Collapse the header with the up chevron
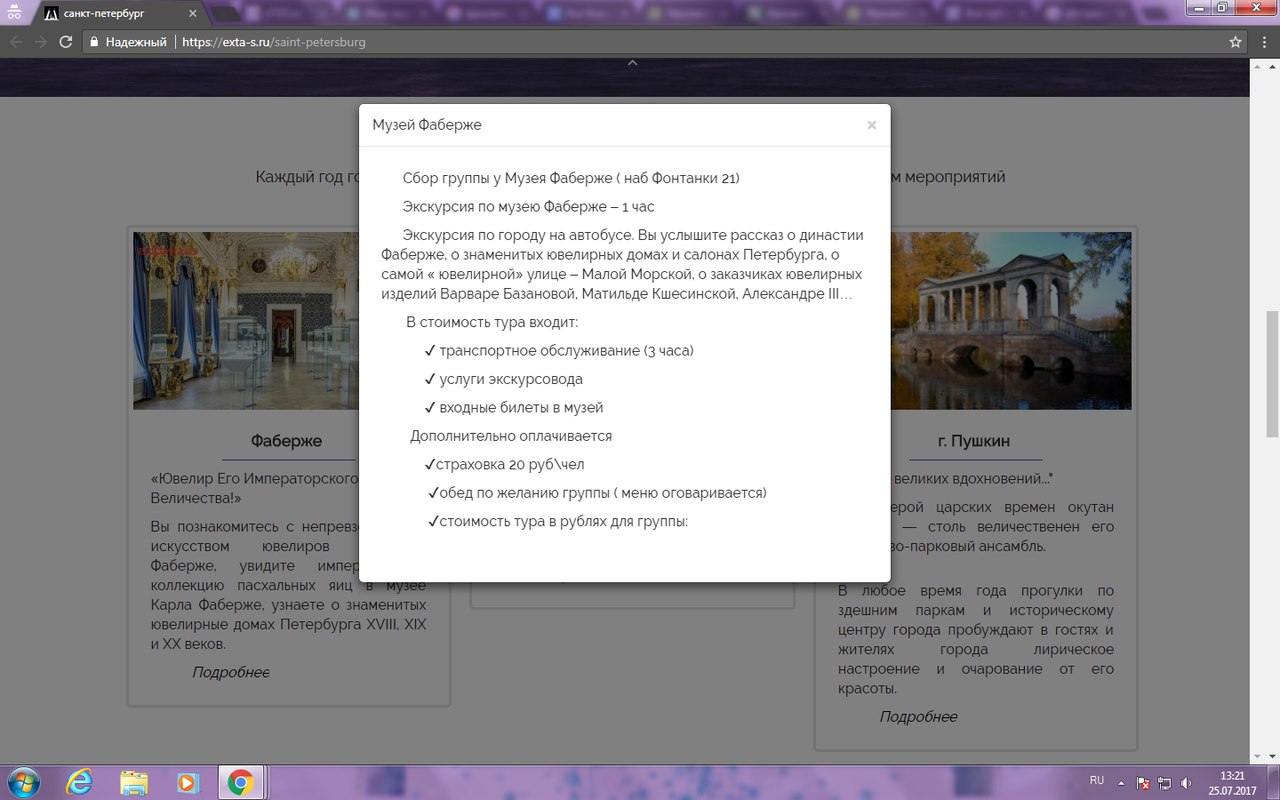Screen dimensions: 1280x800 pos(632,63)
